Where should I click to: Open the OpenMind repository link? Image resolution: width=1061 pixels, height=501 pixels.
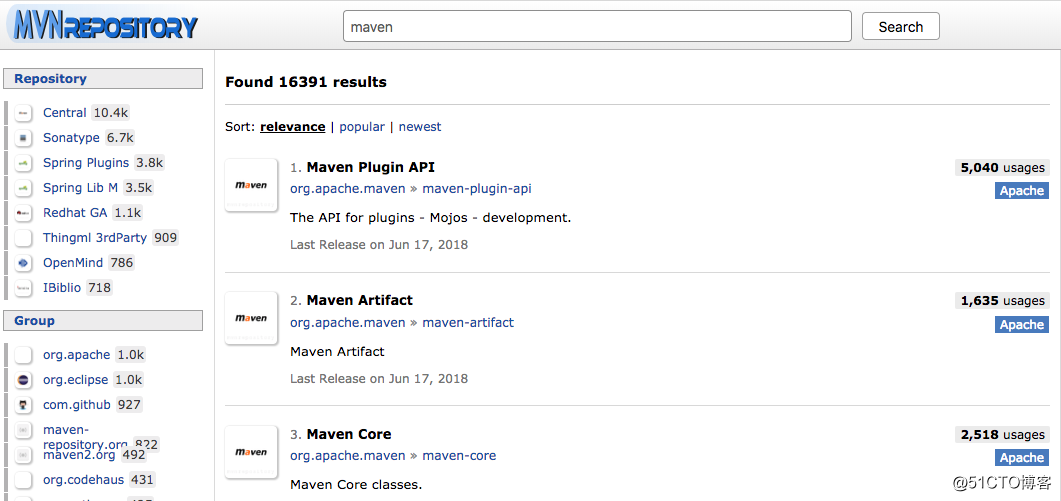point(73,263)
